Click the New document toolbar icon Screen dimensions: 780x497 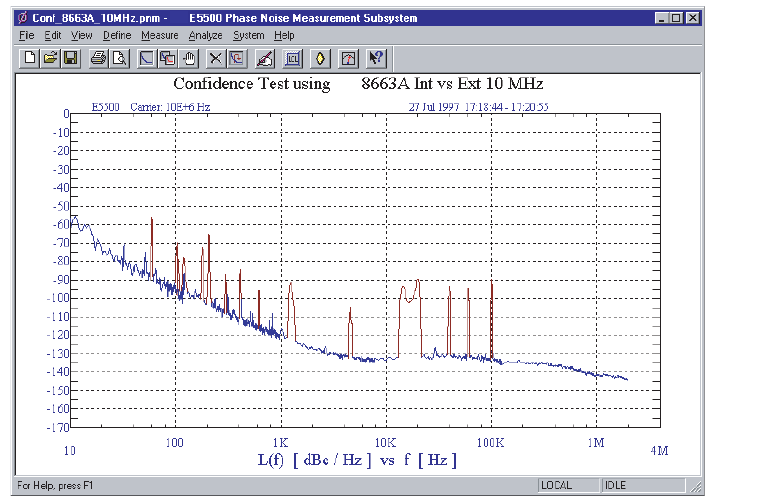point(30,58)
